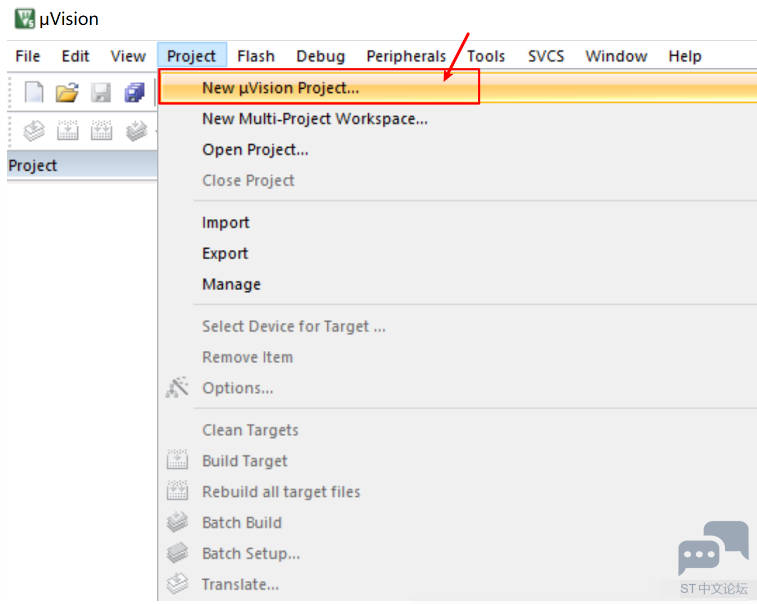Viewport: 757px width, 604px height.
Task: Click the icon beside Rebuild all target files
Action: coord(177,491)
